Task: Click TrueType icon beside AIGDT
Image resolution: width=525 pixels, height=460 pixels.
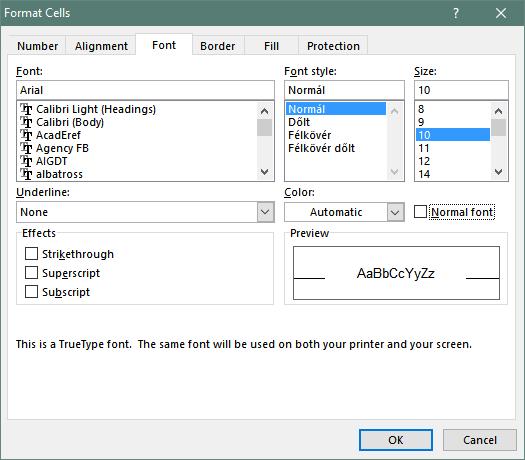Action: point(26,161)
